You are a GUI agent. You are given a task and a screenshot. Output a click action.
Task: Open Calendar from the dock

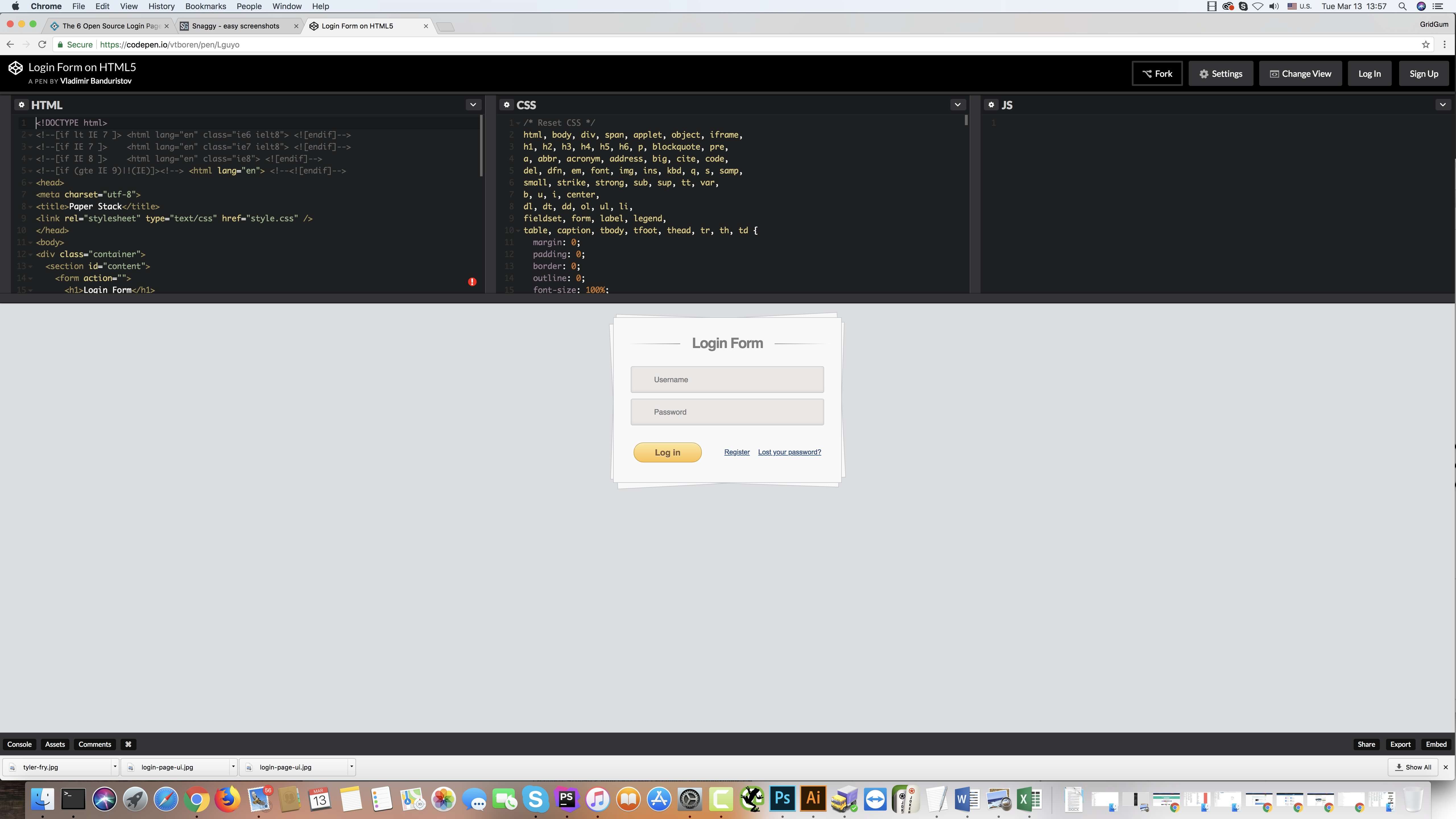(x=320, y=799)
